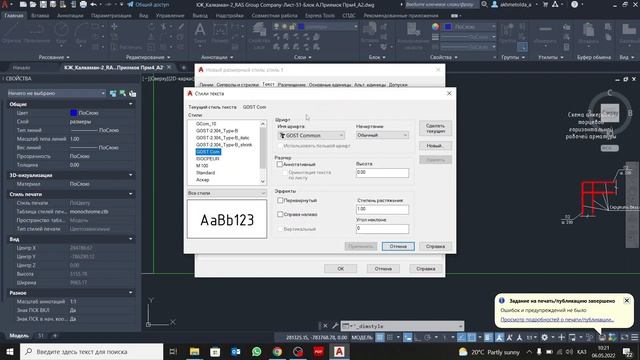Click the Save icon in quick access toolbar
Viewport: 640px width, 360px height.
pyautogui.click(x=43, y=4)
